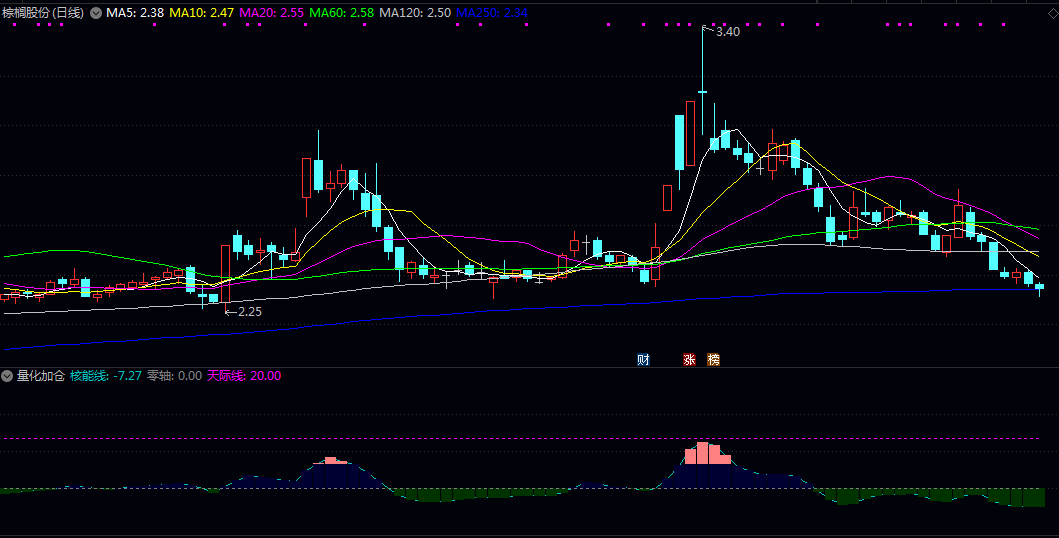
Task: Click the 2.25 low price marker
Action: tap(248, 312)
